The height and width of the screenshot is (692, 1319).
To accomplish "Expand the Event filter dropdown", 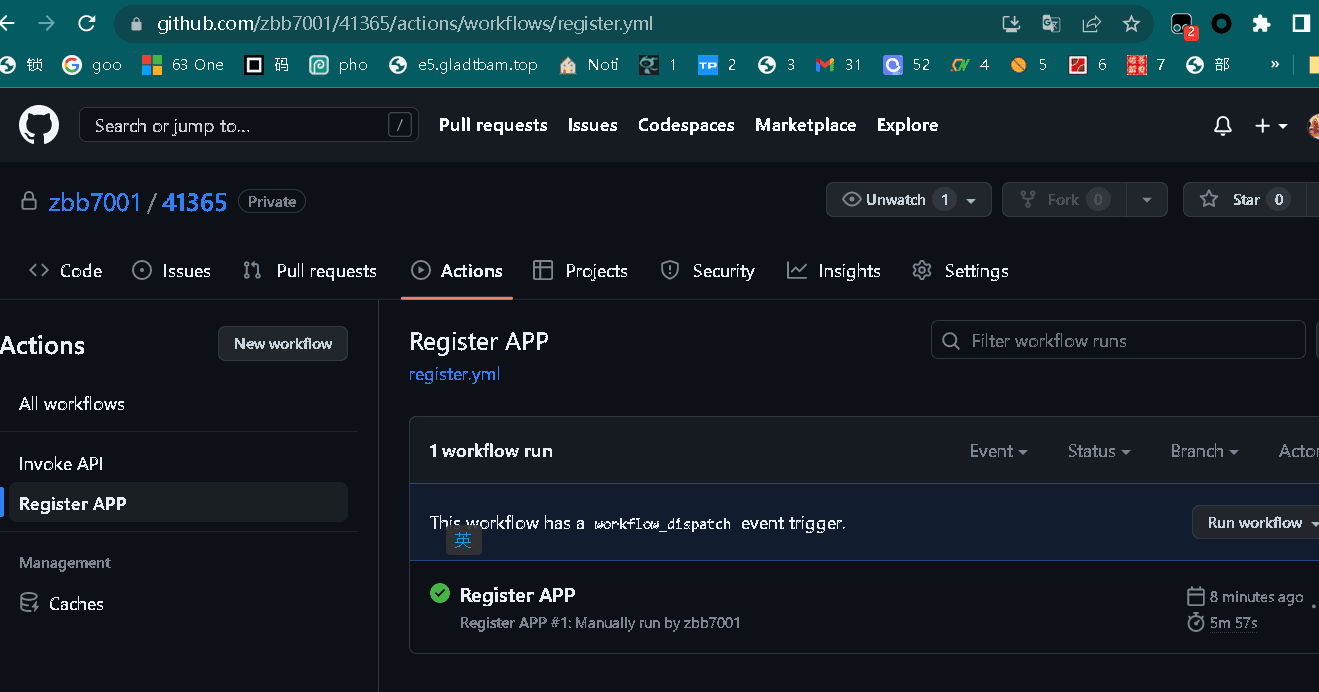I will click(x=998, y=451).
